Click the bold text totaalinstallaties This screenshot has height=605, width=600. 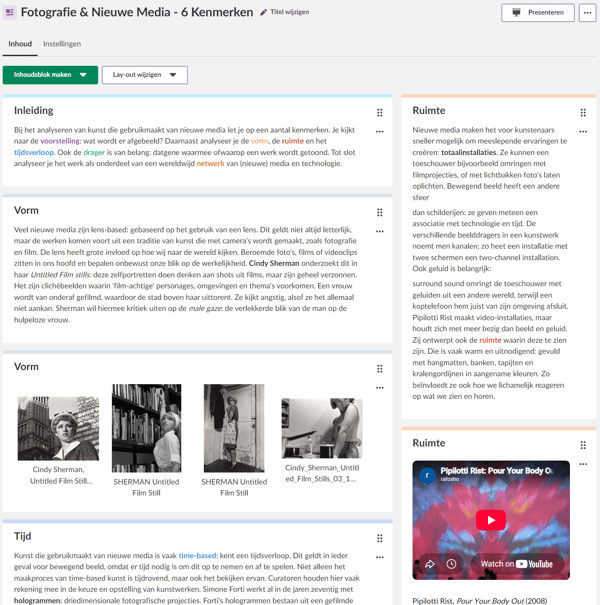click(469, 152)
